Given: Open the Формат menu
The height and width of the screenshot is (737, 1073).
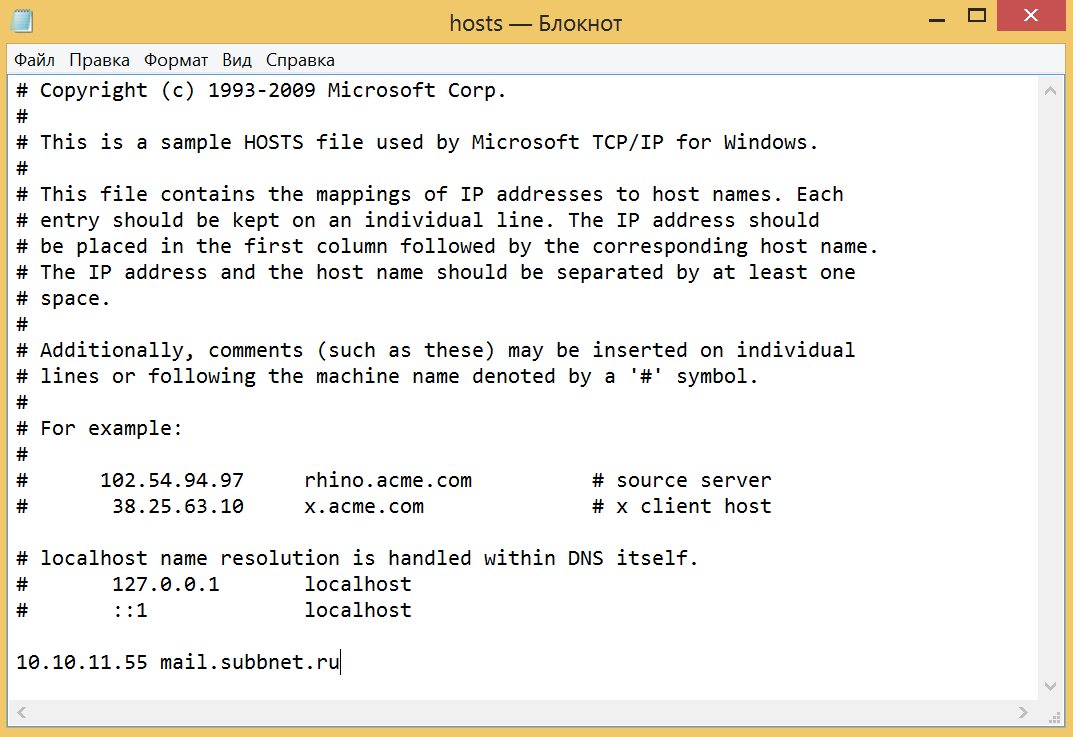Looking at the screenshot, I should click(x=176, y=60).
